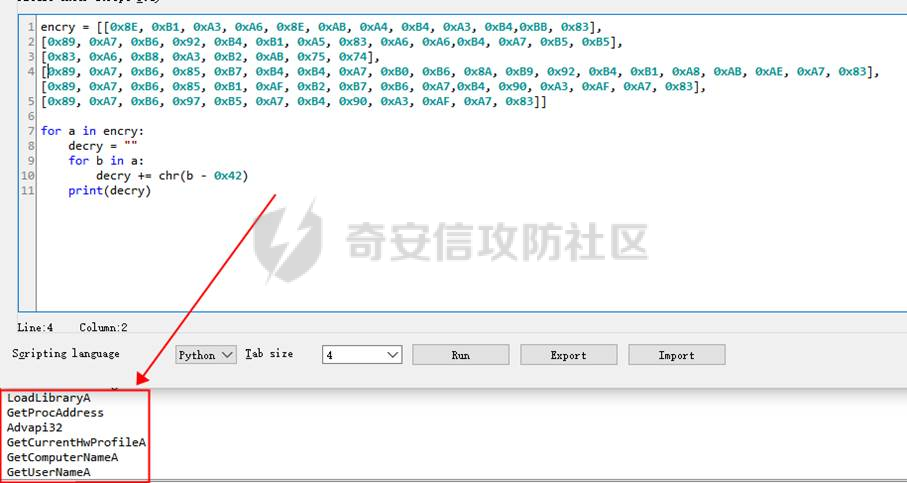Open the Python scripting language dropdown
Viewport: 907px width, 483px height.
tap(206, 355)
